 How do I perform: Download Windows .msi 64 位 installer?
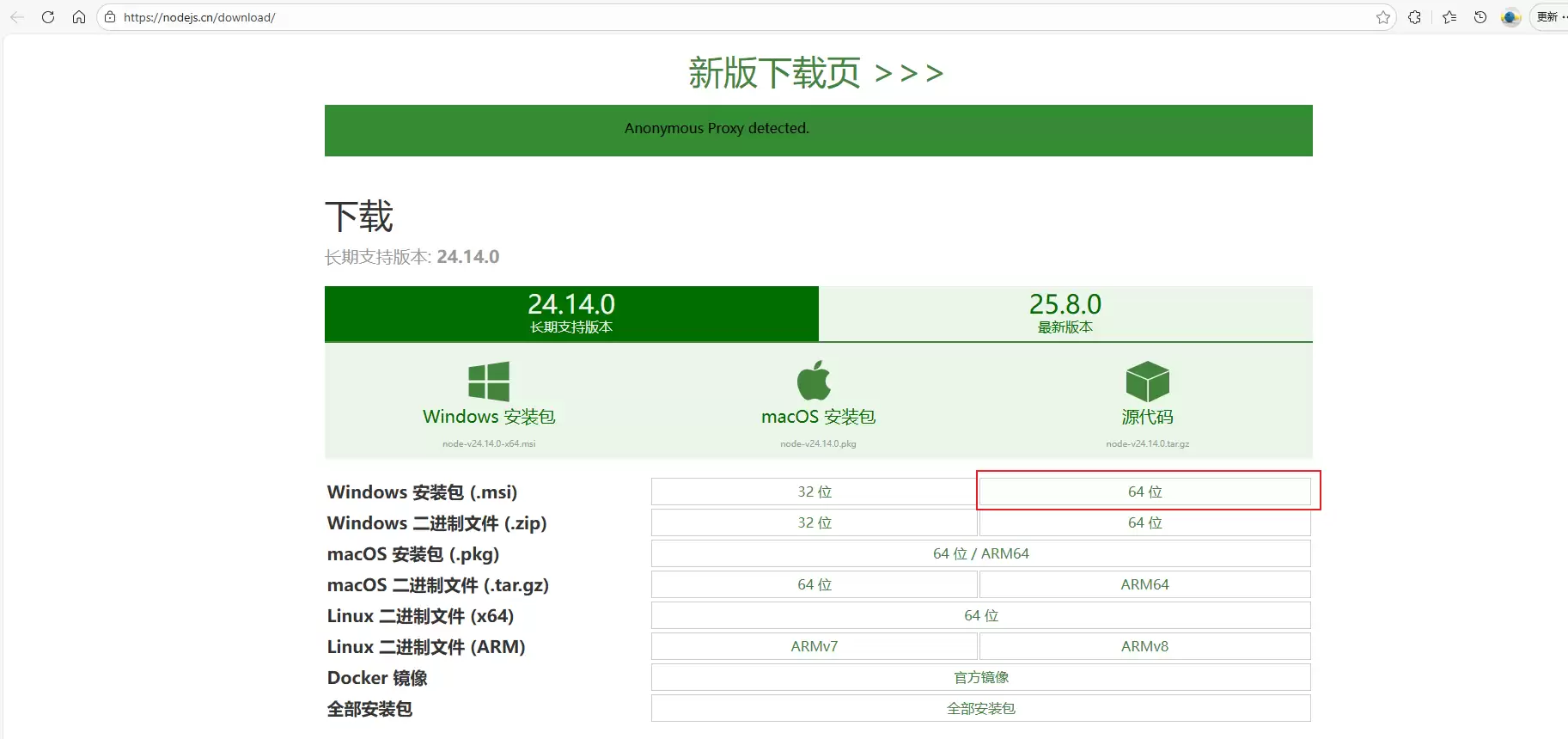click(1144, 492)
